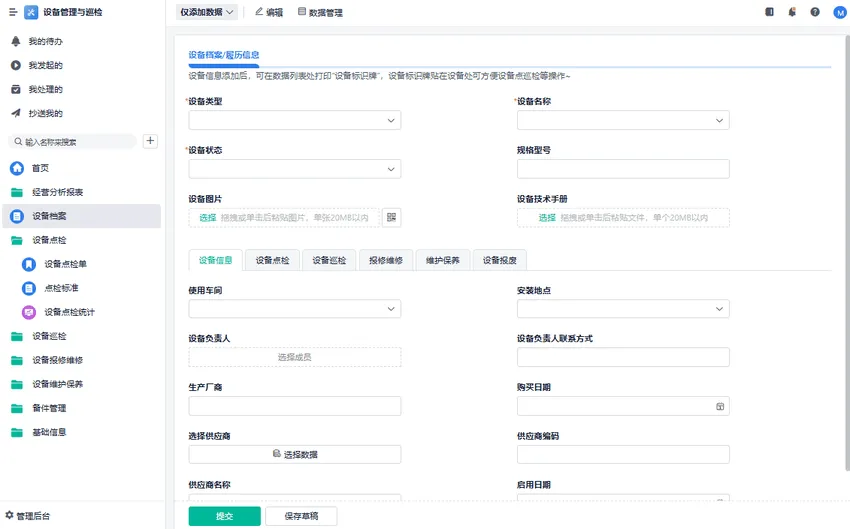Click 选择 to upload 设备图片
Screen dimensions: 850x529
pyautogui.click(x=208, y=218)
